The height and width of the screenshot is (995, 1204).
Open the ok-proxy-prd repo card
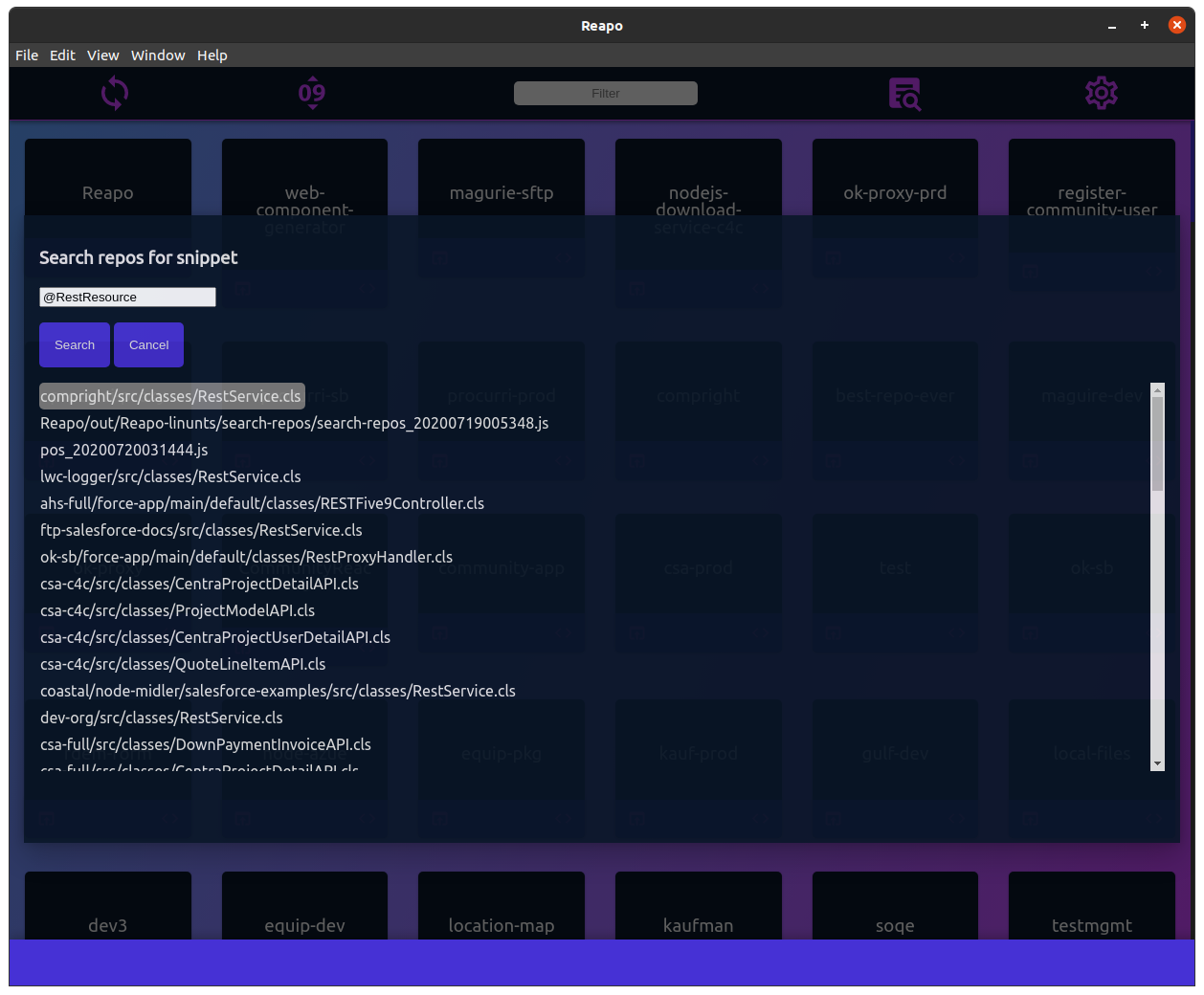tap(895, 177)
